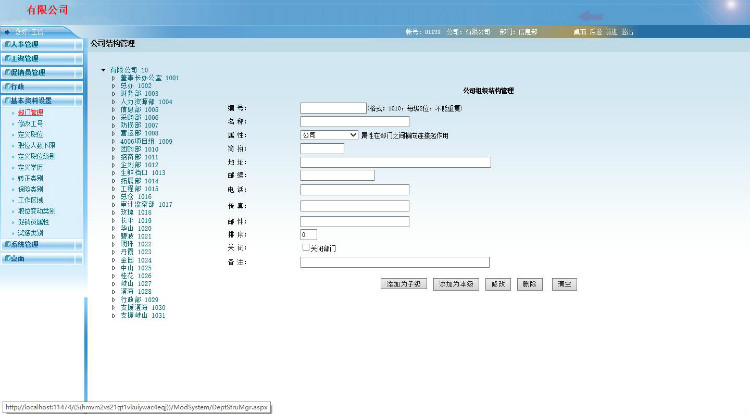Focus the 名称 name input field
The image size is (750, 414).
pyautogui.click(x=355, y=121)
